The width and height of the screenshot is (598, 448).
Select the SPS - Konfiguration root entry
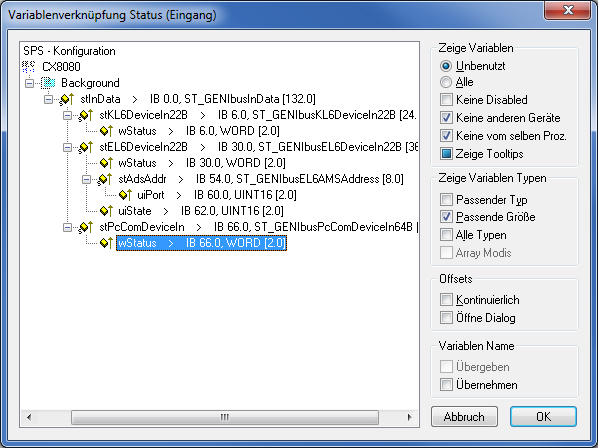69,51
